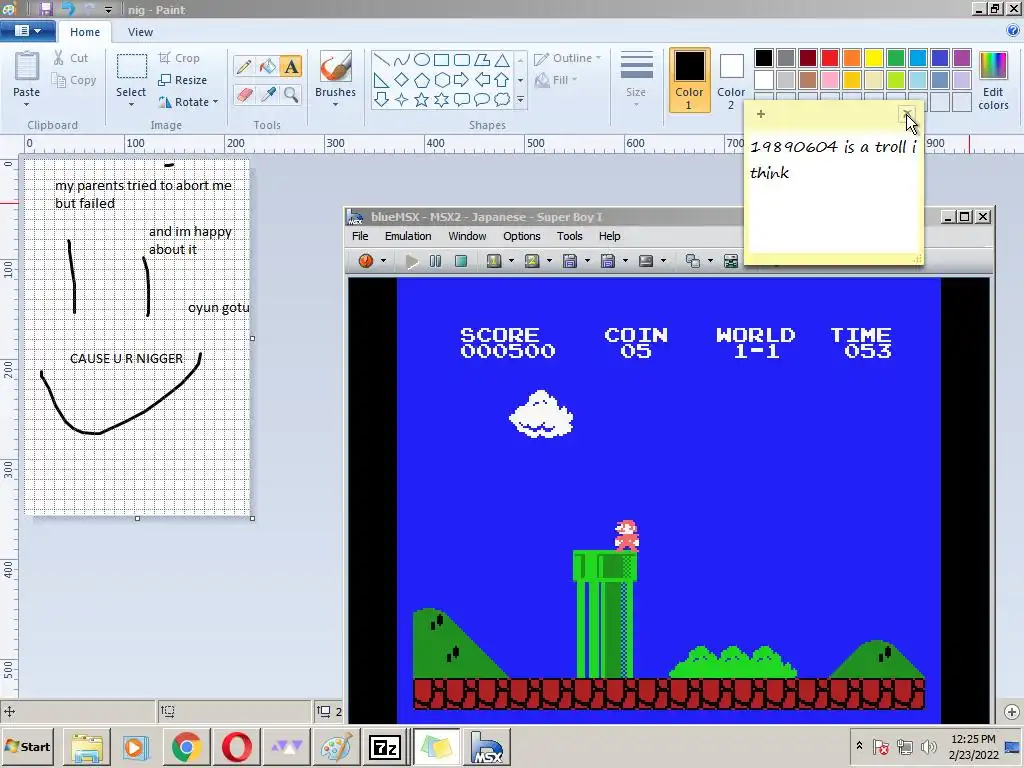
Task: Open the Paint application menu button
Action: [27, 31]
